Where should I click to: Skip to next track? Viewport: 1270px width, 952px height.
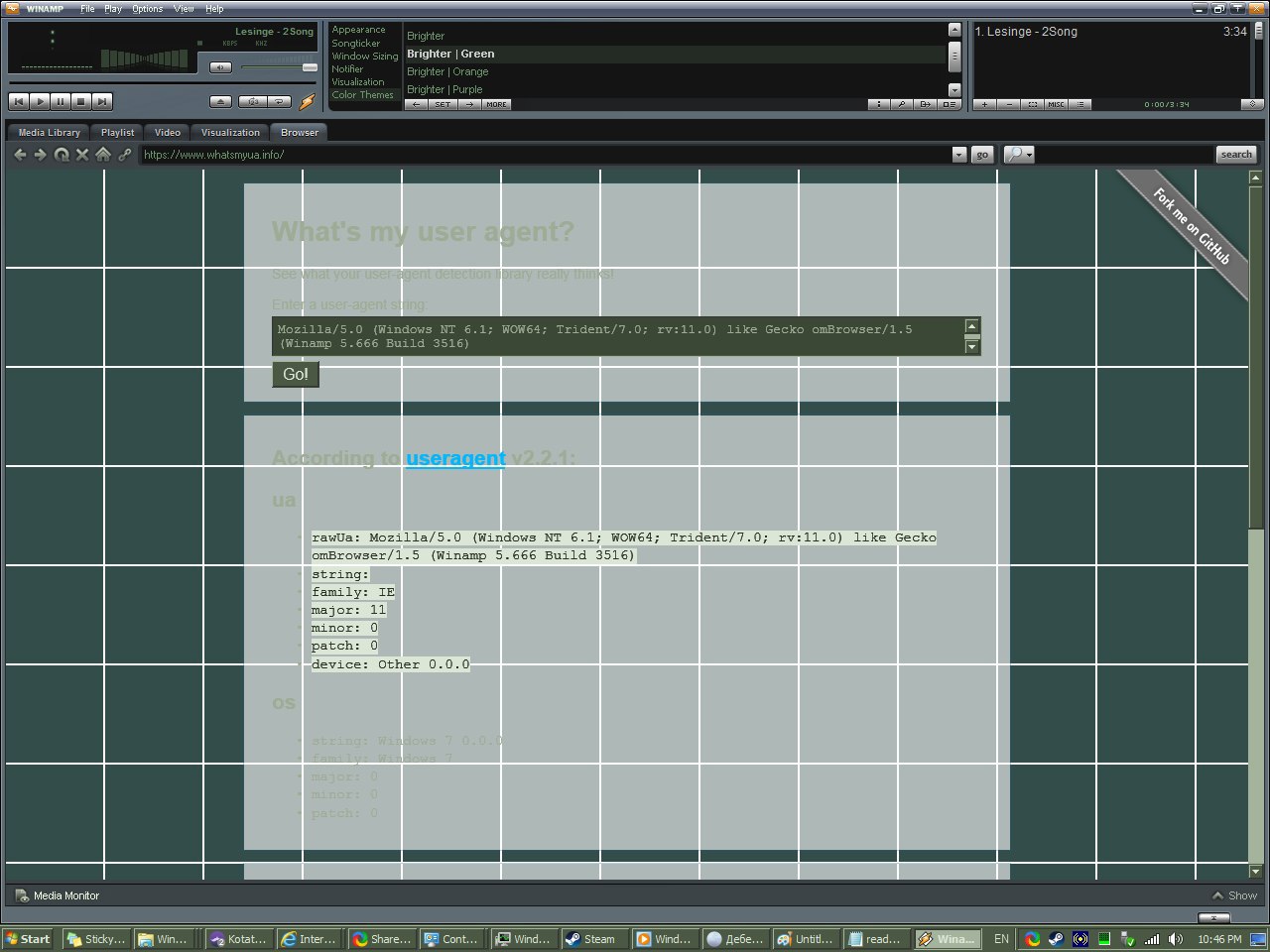pos(102,101)
